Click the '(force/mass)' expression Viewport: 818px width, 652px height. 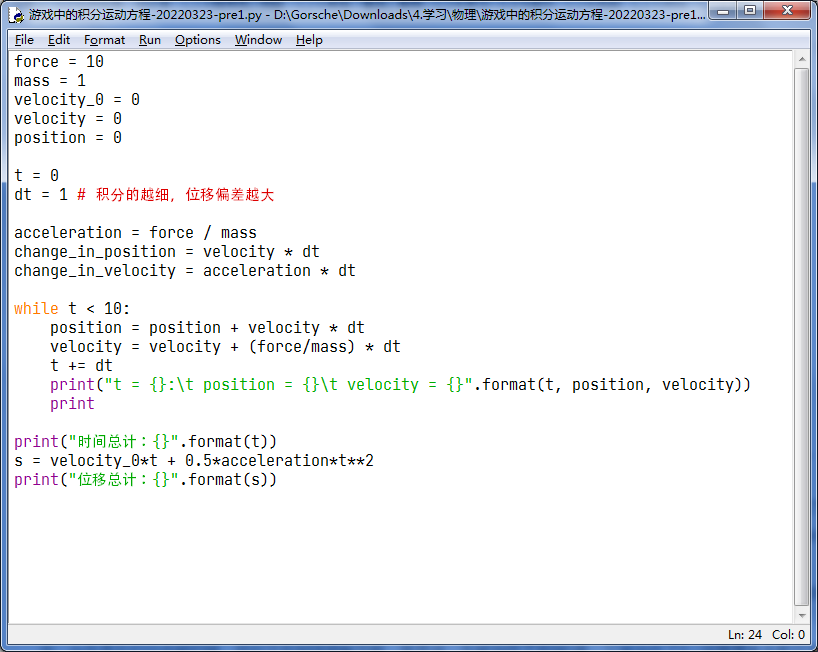pos(302,347)
